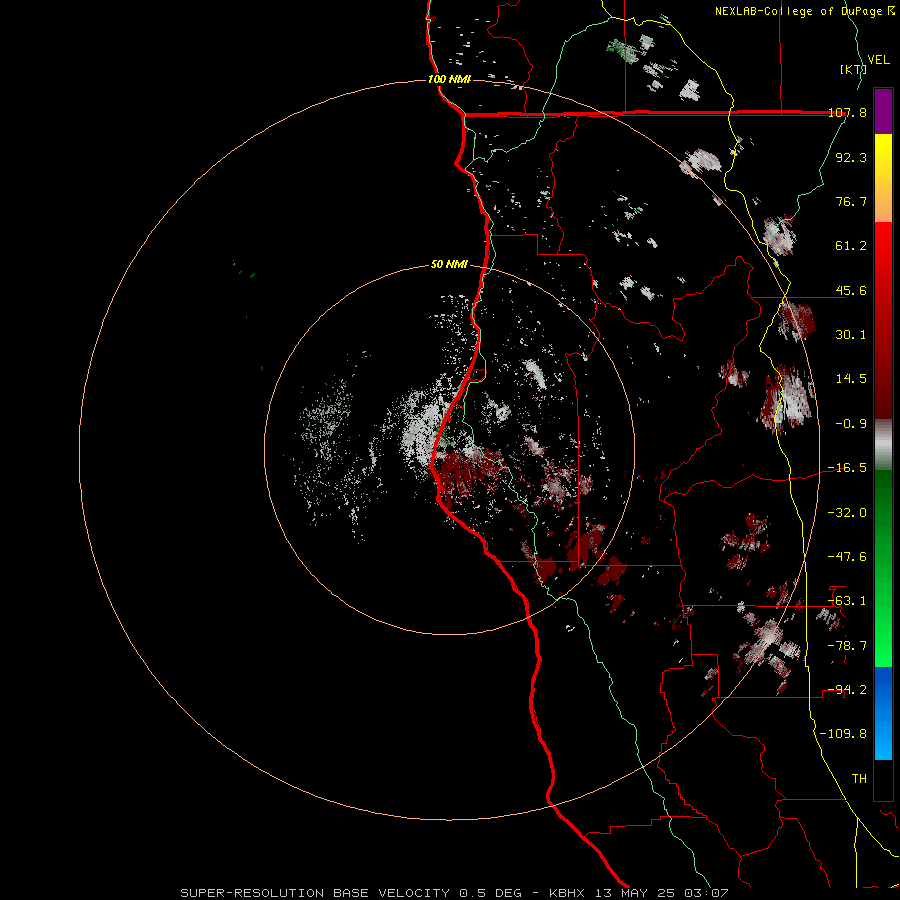The image size is (900, 900).
Task: Select the -32.0 legend value
Action: [x=847, y=512]
